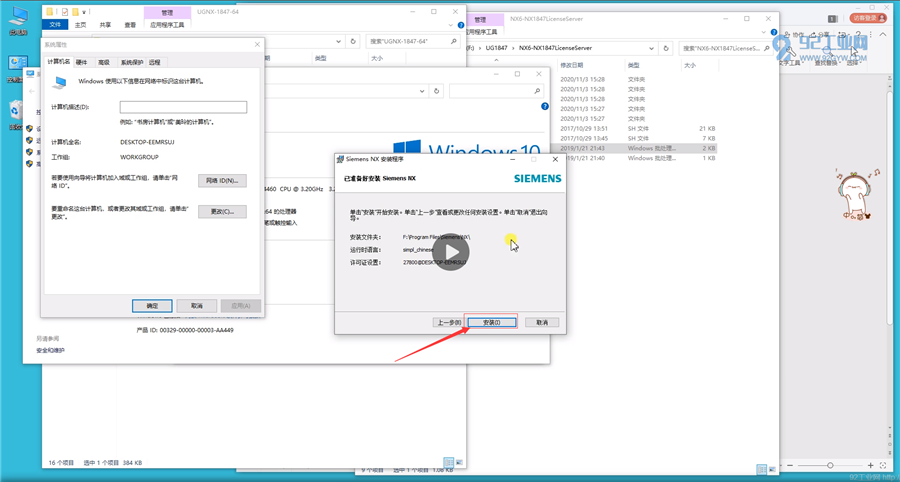Switch to 硬件 tab in System Properties

point(82,62)
